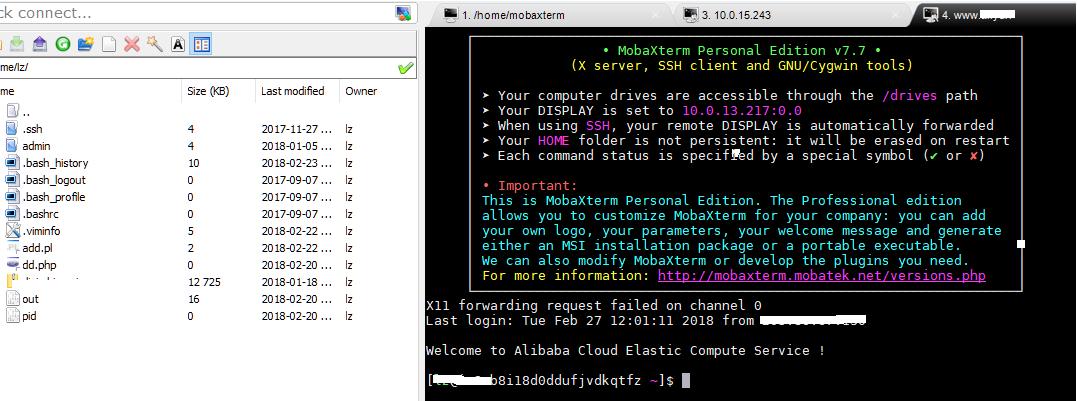
Task: Select the out file
Action: [30, 299]
